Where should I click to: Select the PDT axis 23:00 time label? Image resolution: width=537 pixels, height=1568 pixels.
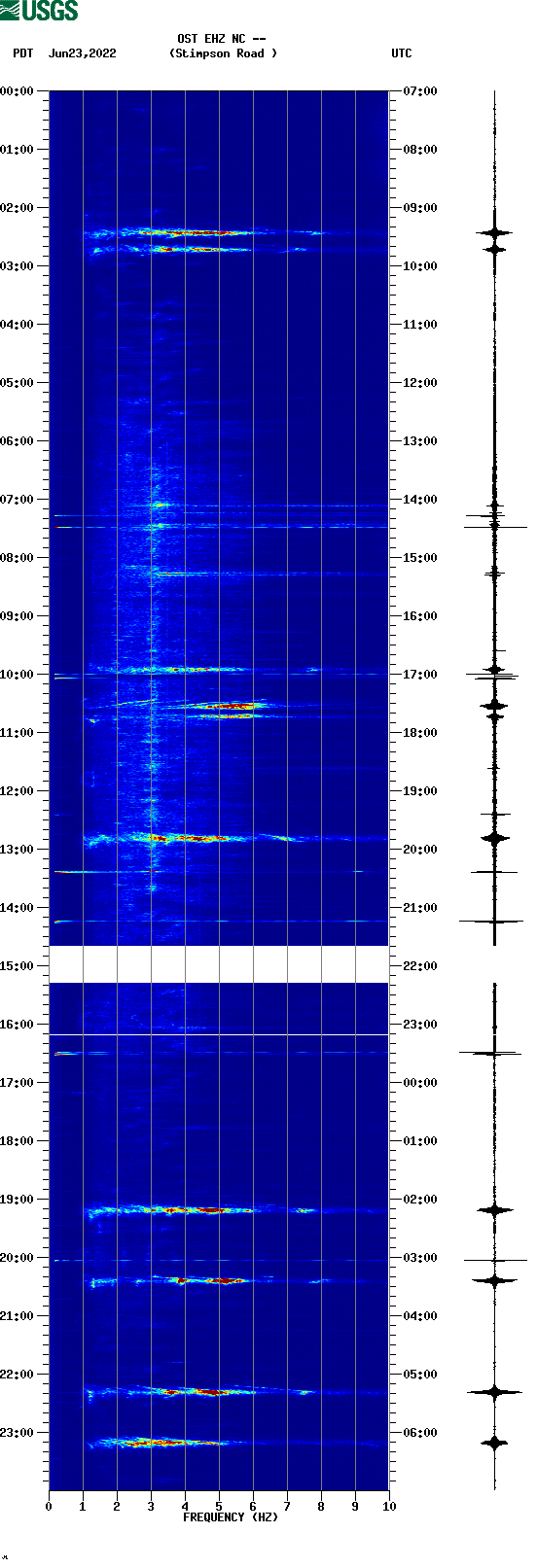pos(17,1433)
